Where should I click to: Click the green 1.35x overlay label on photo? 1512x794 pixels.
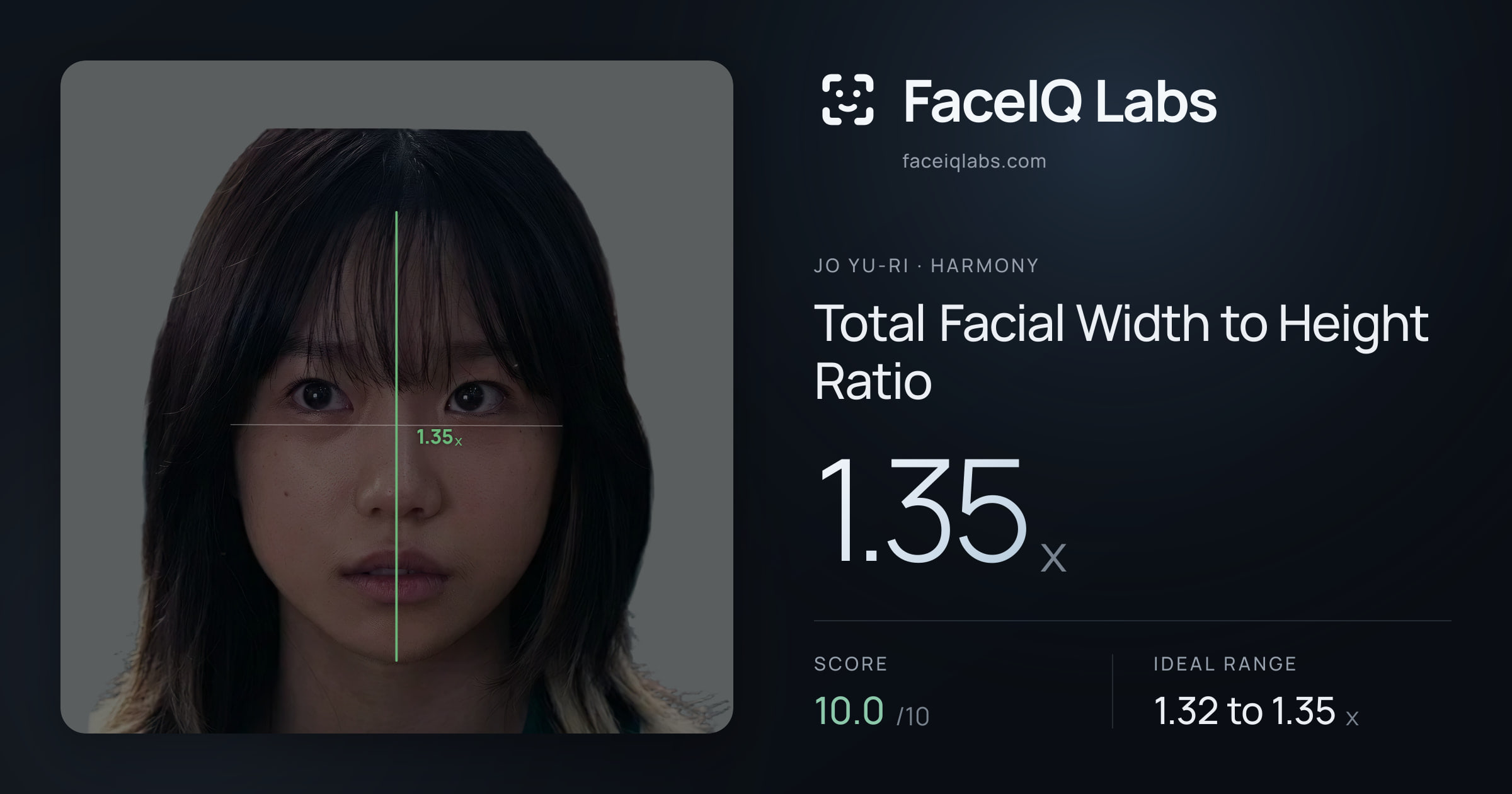(x=439, y=437)
